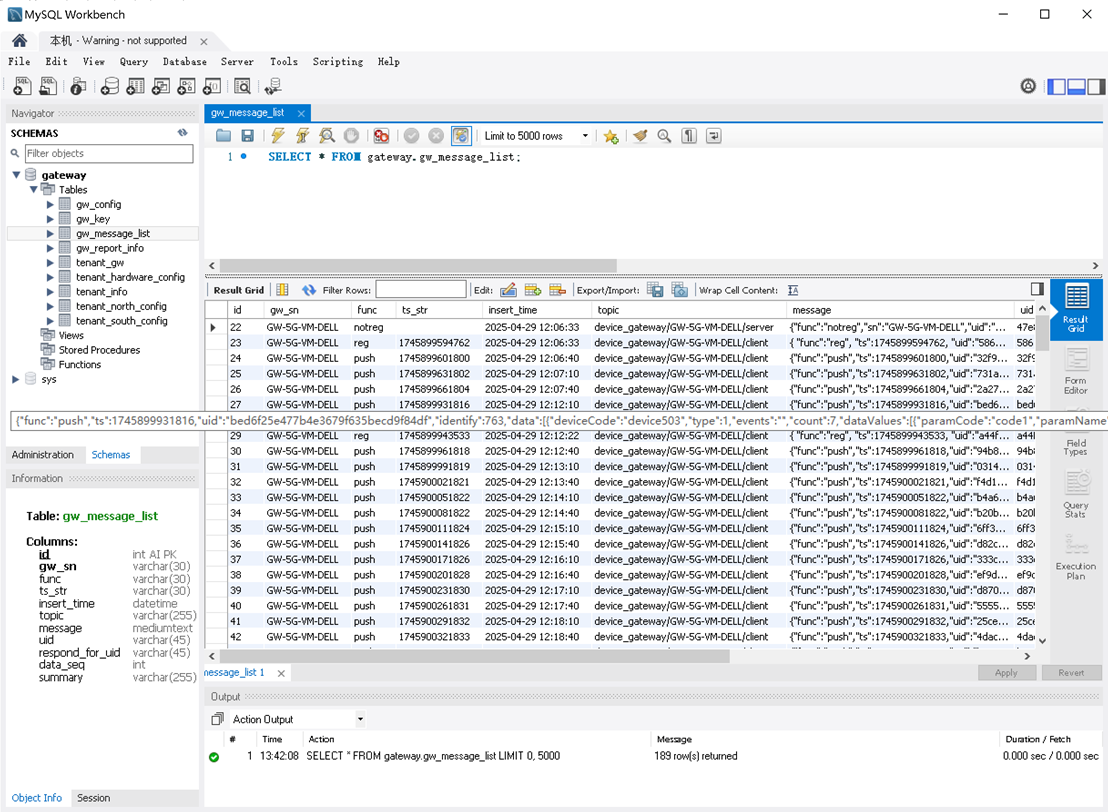Collapse the Tables folder node
Image resolution: width=1108 pixels, height=812 pixels.
[33, 189]
